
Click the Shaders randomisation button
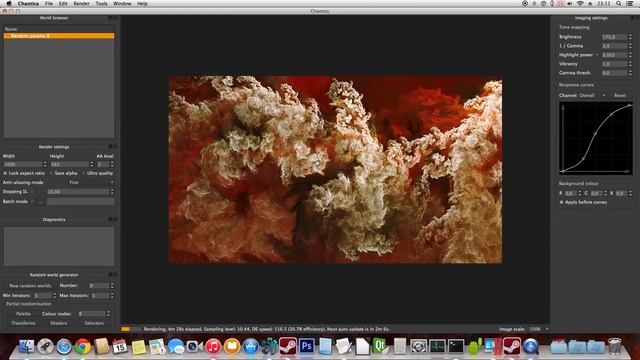[x=59, y=323]
